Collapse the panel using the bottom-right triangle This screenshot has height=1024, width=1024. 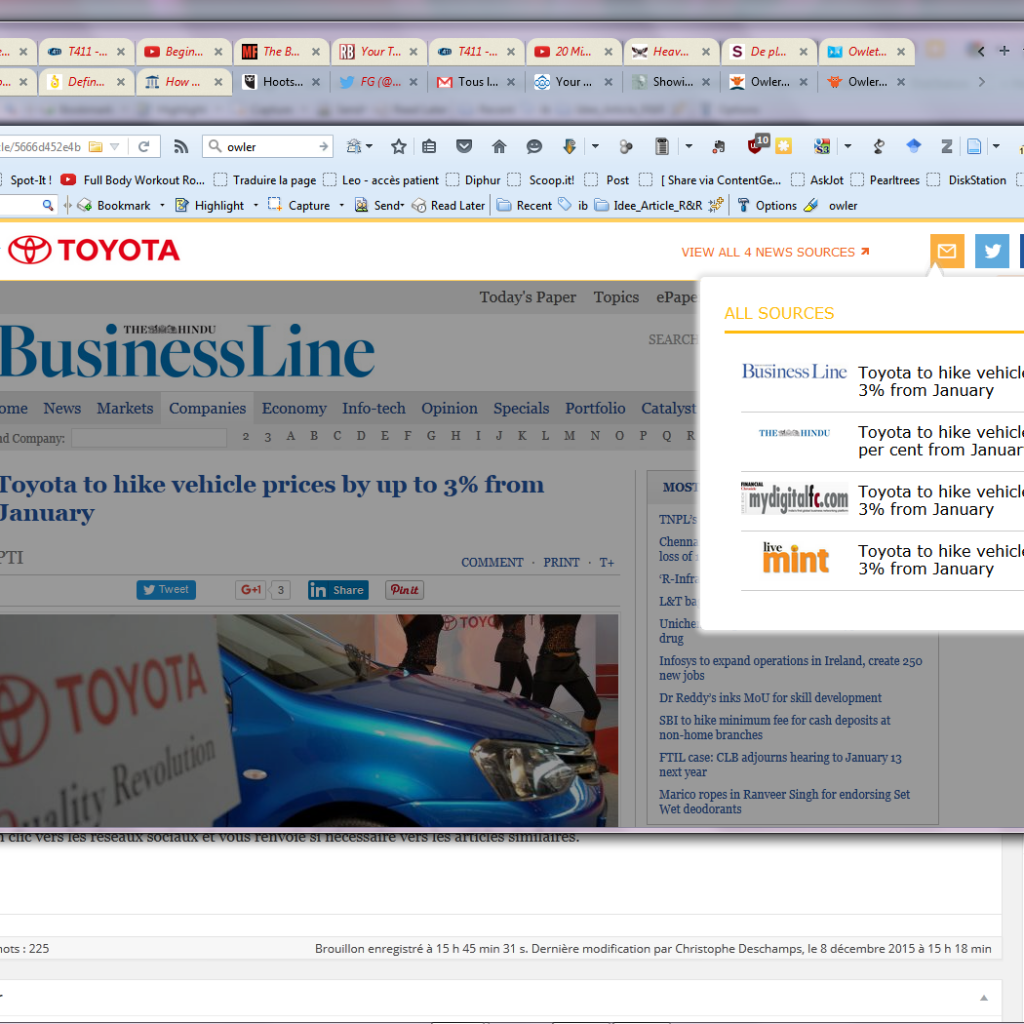(x=984, y=997)
